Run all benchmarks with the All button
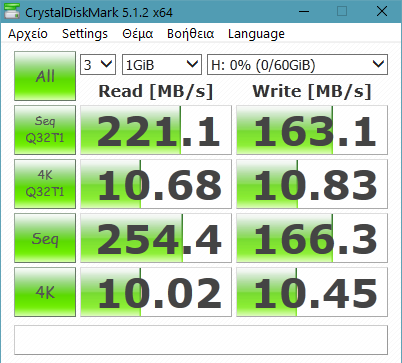The height and width of the screenshot is (363, 402). tap(45, 76)
